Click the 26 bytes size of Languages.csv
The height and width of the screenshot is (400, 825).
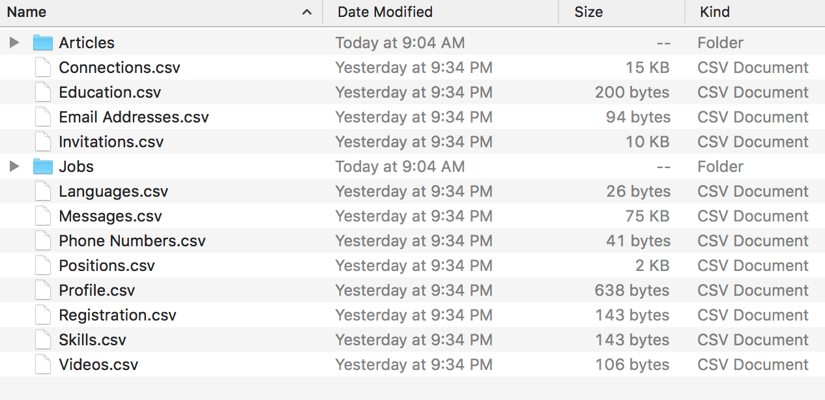(638, 191)
